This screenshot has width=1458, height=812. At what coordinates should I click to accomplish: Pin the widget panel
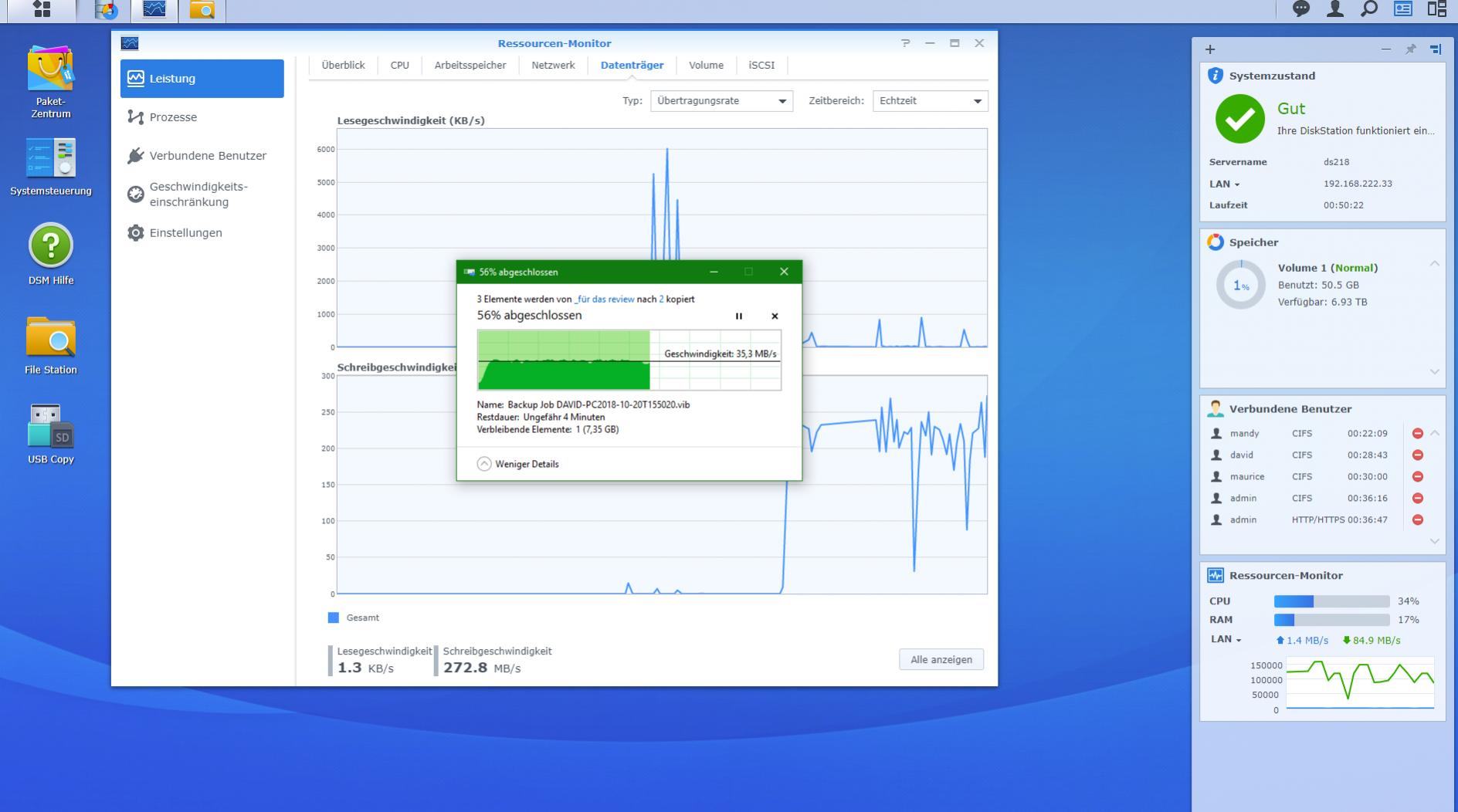click(1411, 49)
